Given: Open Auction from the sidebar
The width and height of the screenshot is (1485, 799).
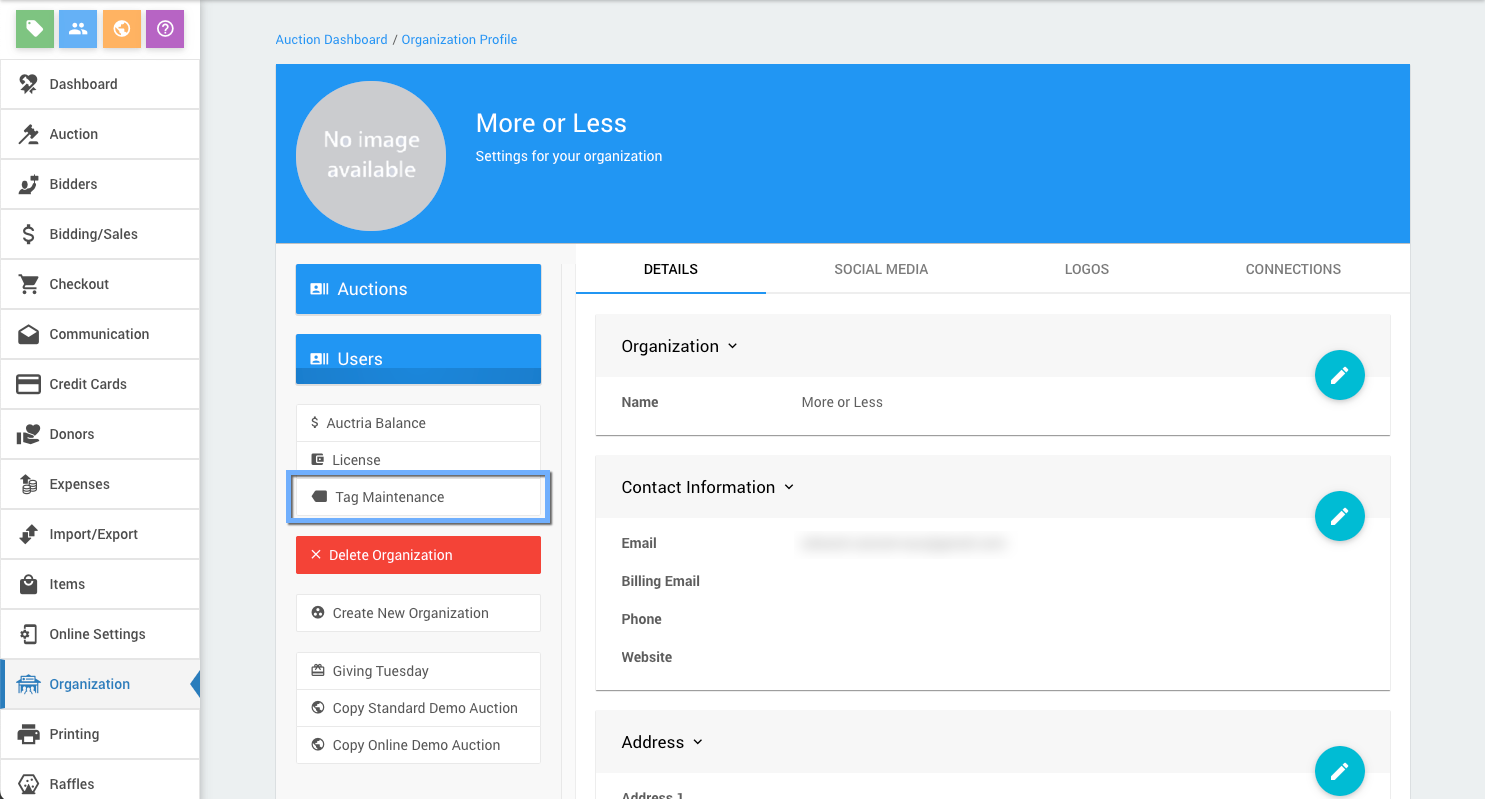Looking at the screenshot, I should click(x=74, y=134).
